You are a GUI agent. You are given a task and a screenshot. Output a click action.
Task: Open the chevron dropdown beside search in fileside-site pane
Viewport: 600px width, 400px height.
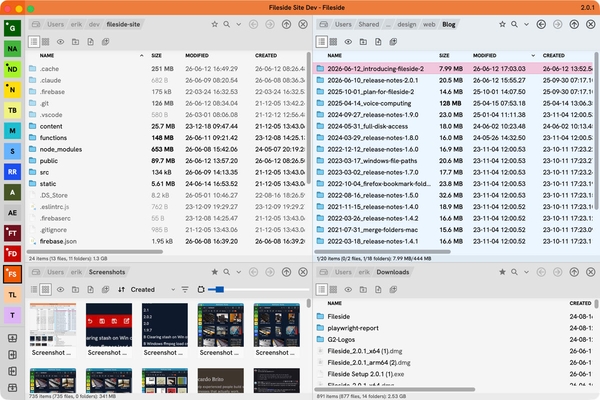(239, 24)
